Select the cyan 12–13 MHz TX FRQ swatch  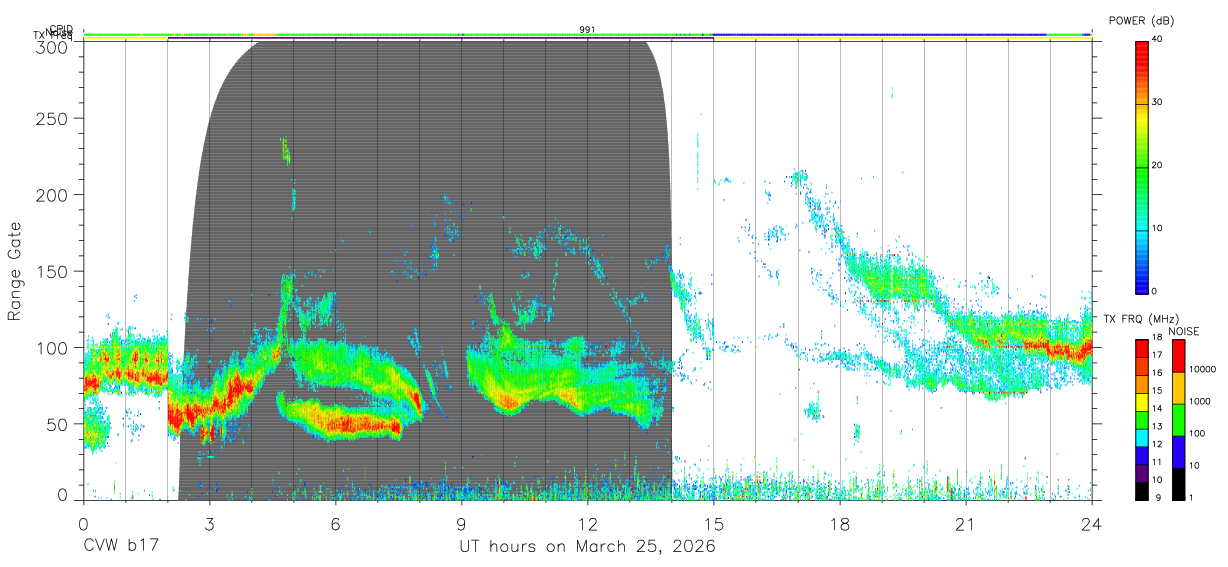pos(1141,437)
